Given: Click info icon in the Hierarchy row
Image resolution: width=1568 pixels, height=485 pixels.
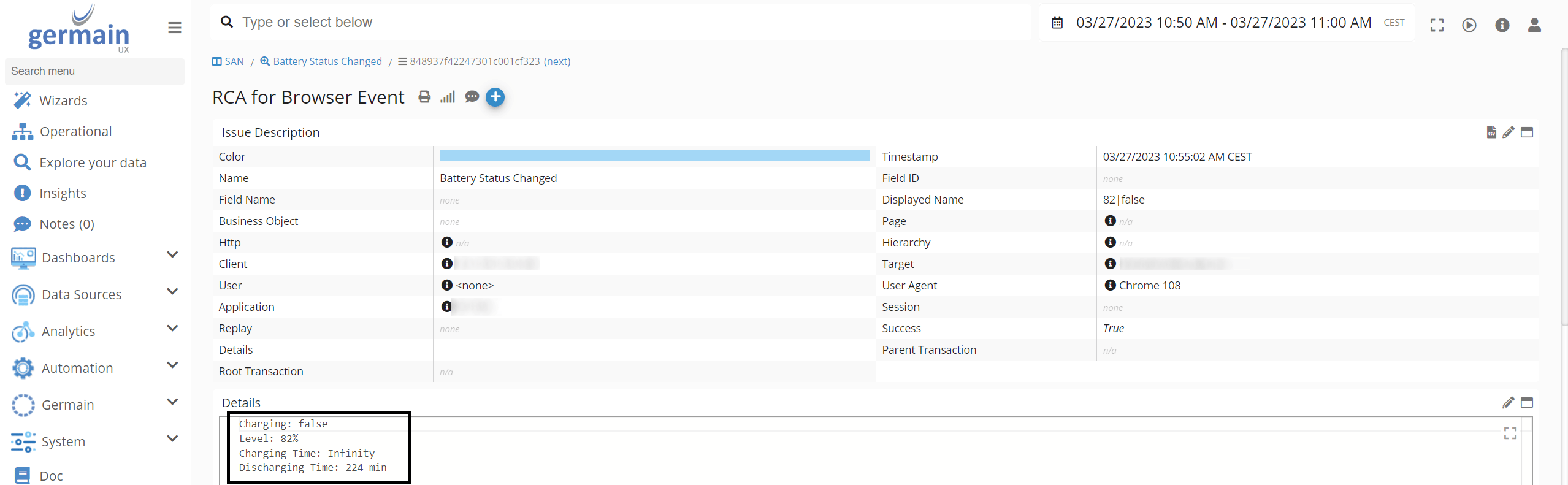Looking at the screenshot, I should 1111,242.
